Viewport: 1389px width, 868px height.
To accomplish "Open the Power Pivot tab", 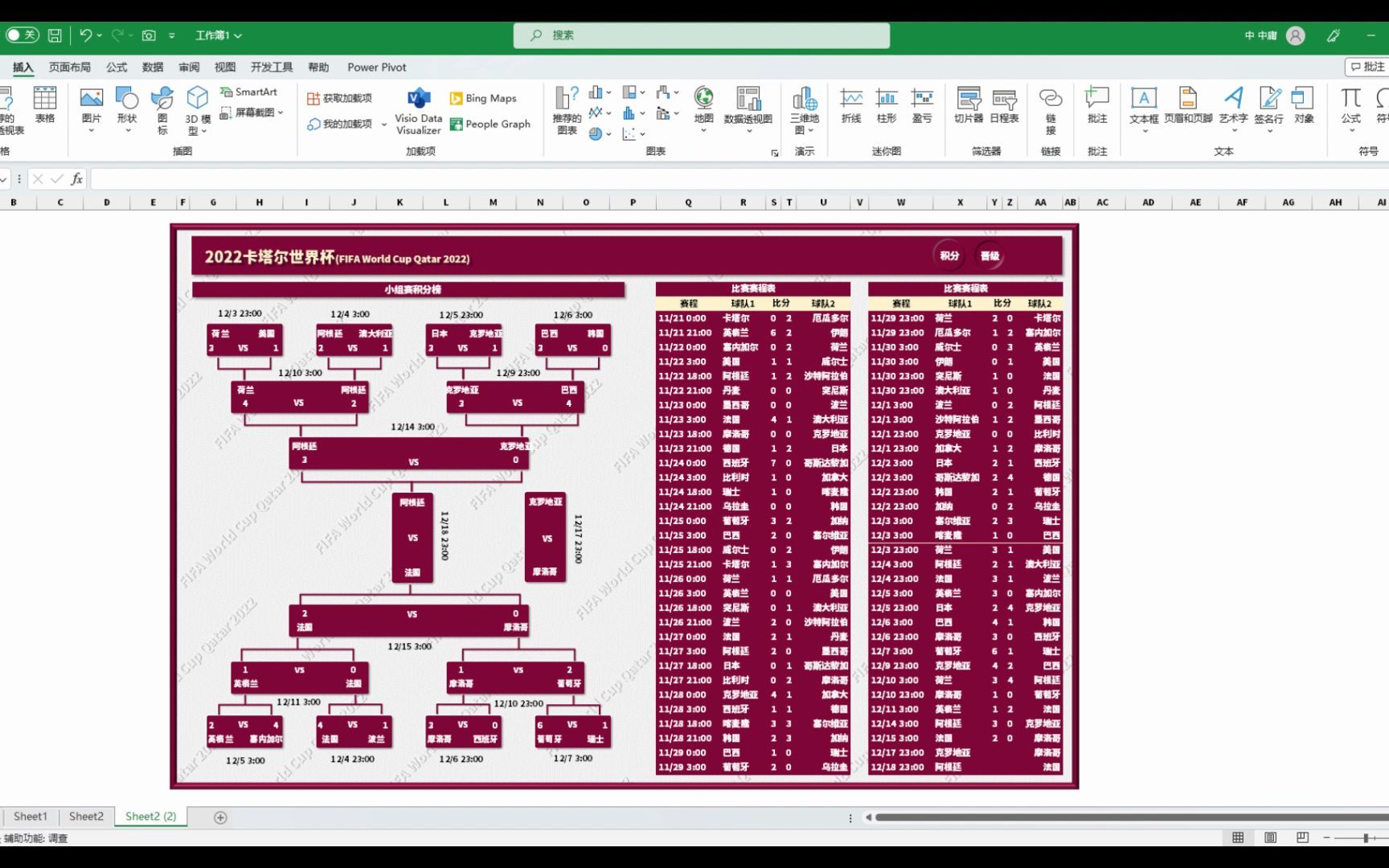I will click(x=377, y=68).
